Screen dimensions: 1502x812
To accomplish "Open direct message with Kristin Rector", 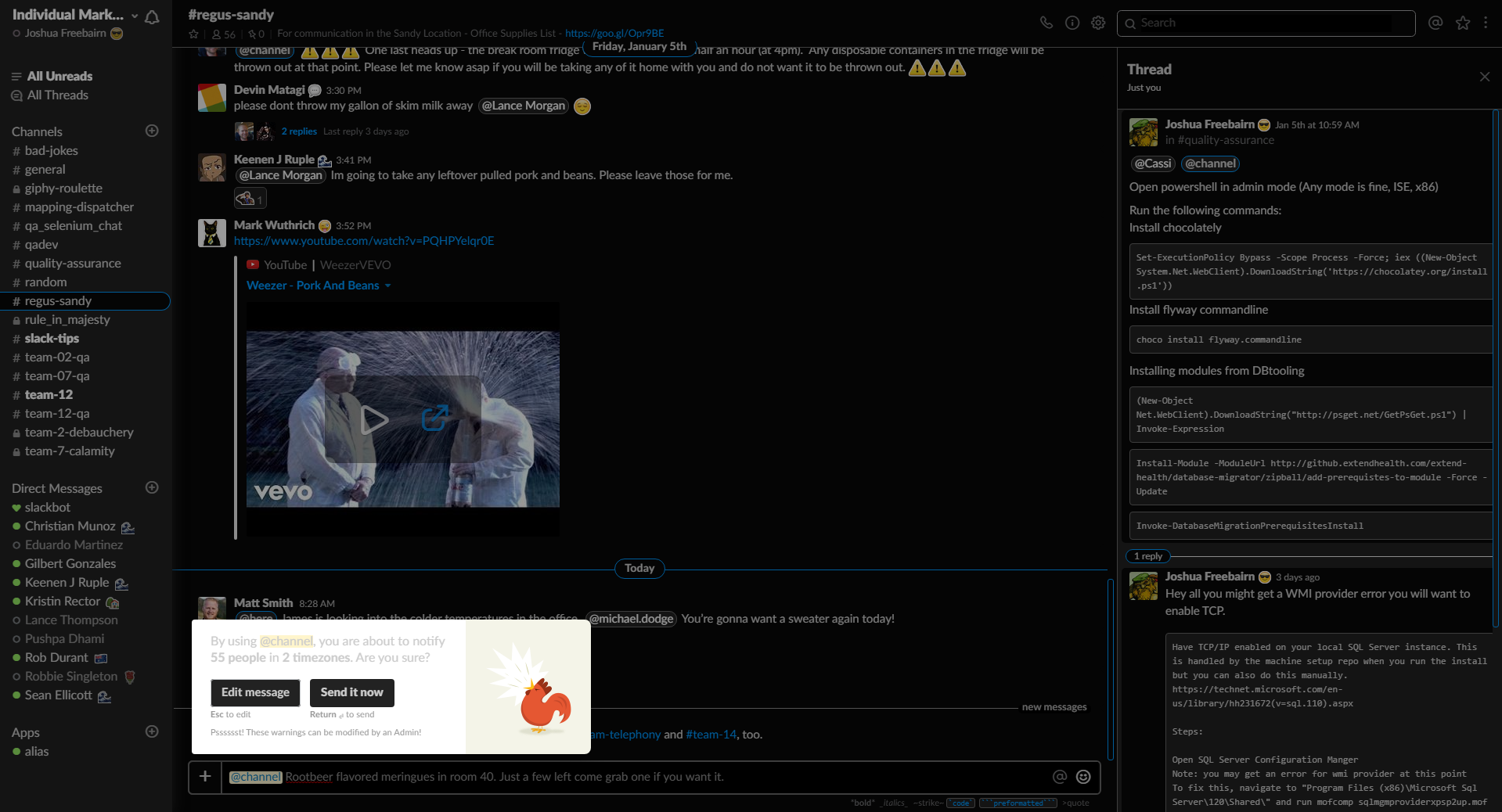I will tap(63, 601).
